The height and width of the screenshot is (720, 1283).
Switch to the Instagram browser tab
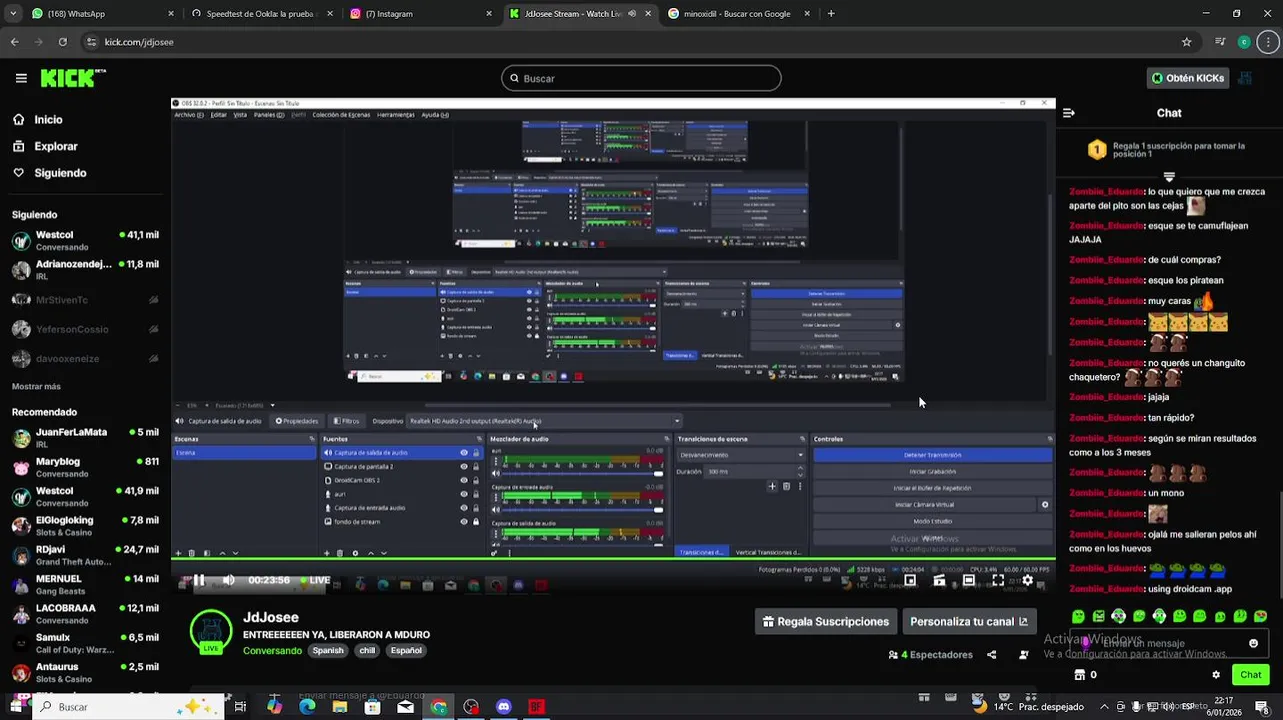coord(420,14)
